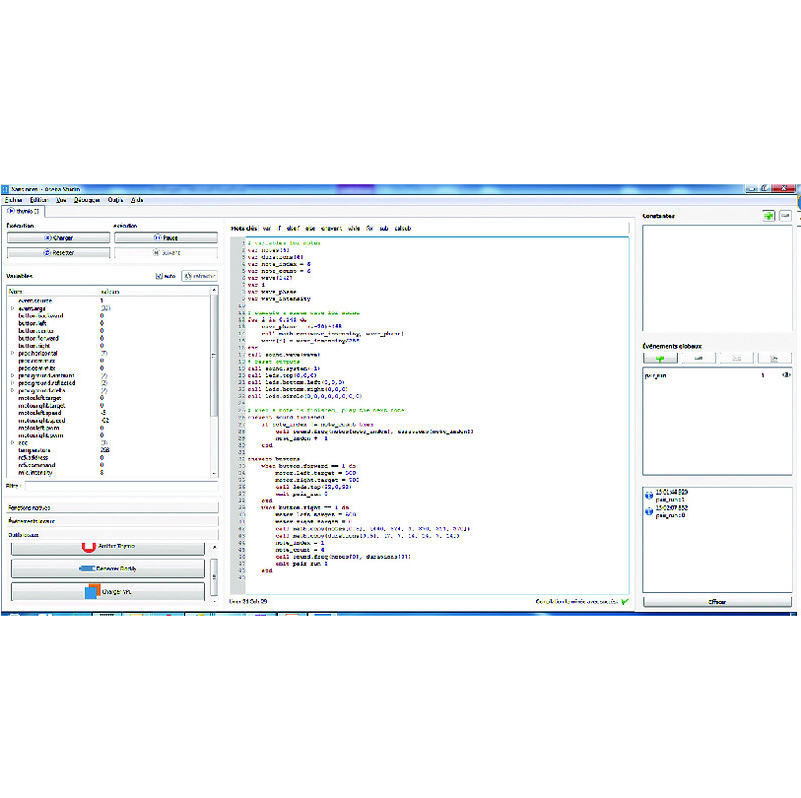Click the remove constant icon button

pos(785,216)
